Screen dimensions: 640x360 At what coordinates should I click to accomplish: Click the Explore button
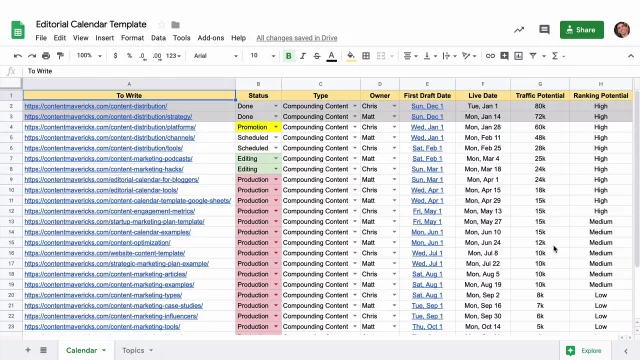(584, 350)
